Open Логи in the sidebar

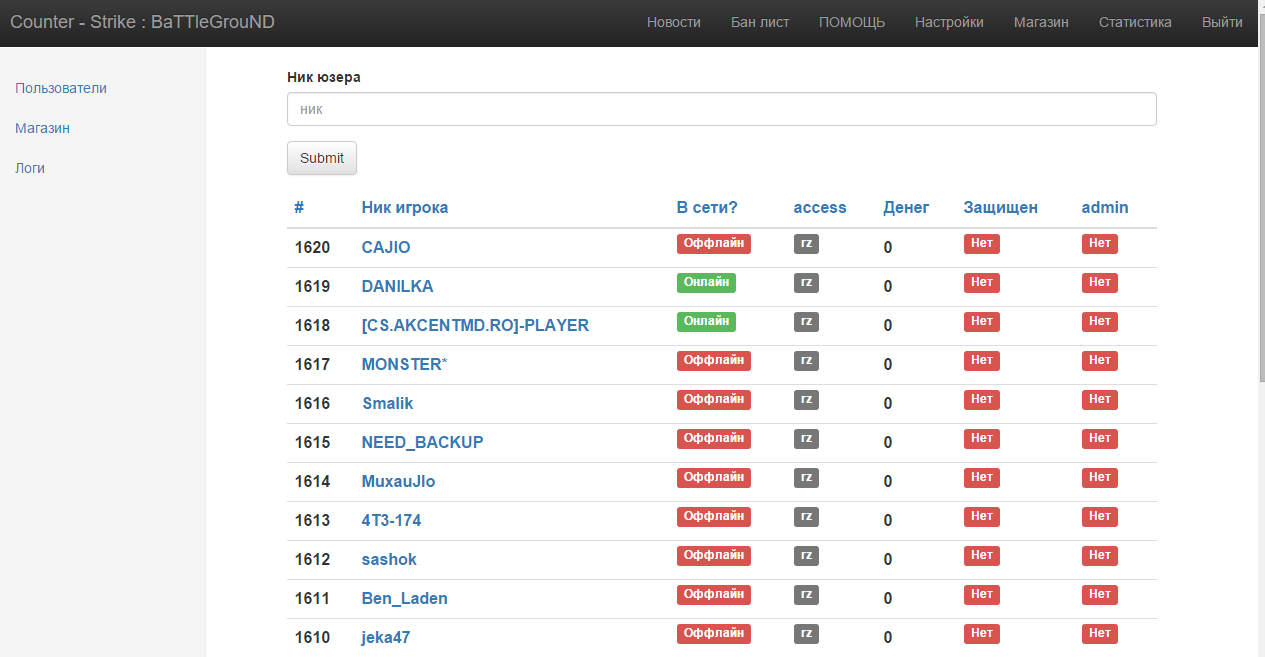tap(30, 168)
